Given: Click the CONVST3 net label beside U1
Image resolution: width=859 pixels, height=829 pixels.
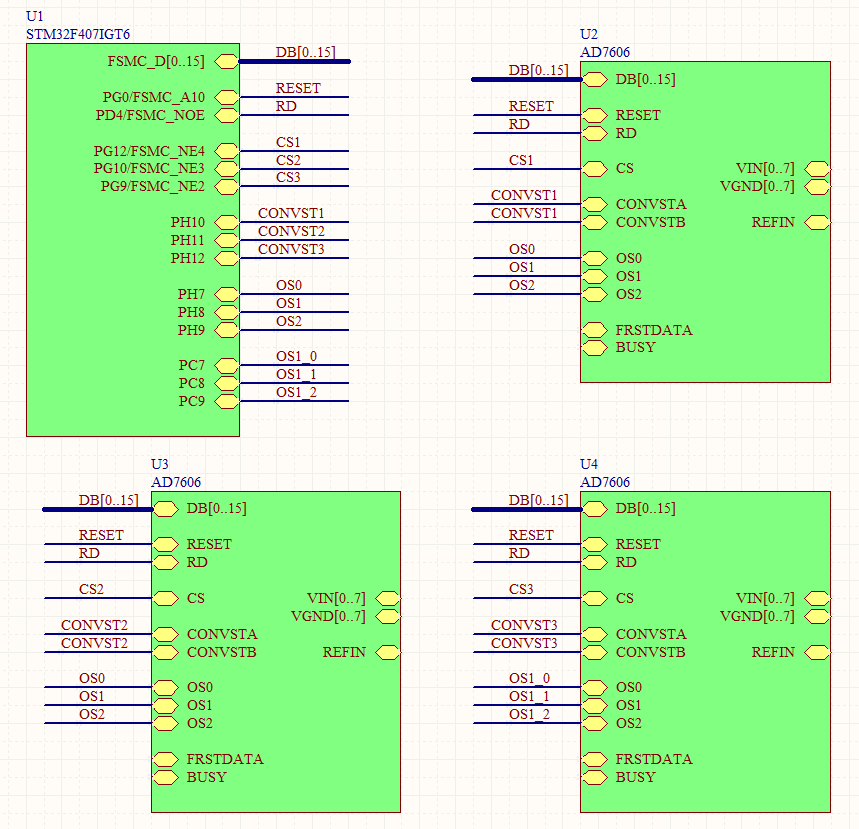Looking at the screenshot, I should [x=291, y=249].
